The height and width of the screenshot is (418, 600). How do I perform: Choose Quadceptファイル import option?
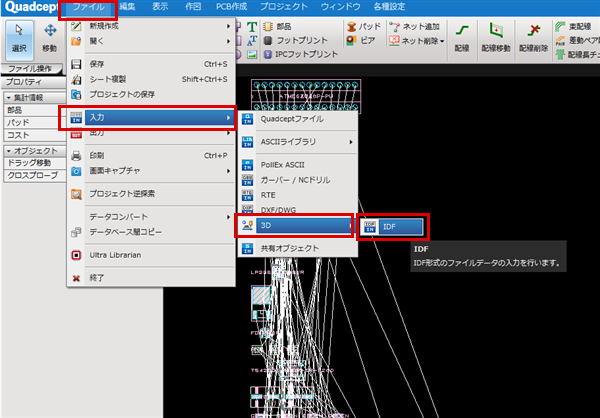click(297, 119)
